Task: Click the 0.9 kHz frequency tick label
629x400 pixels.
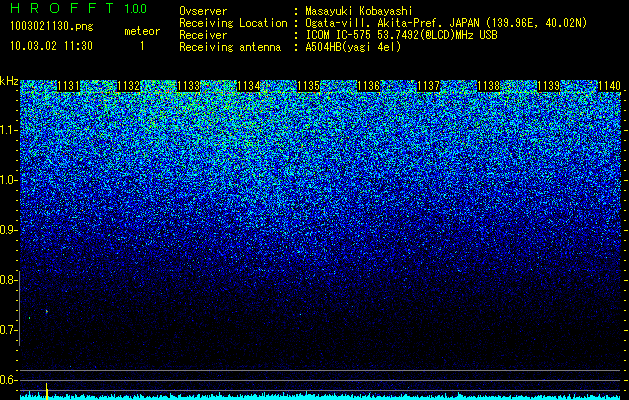Action: pyautogui.click(x=8, y=230)
